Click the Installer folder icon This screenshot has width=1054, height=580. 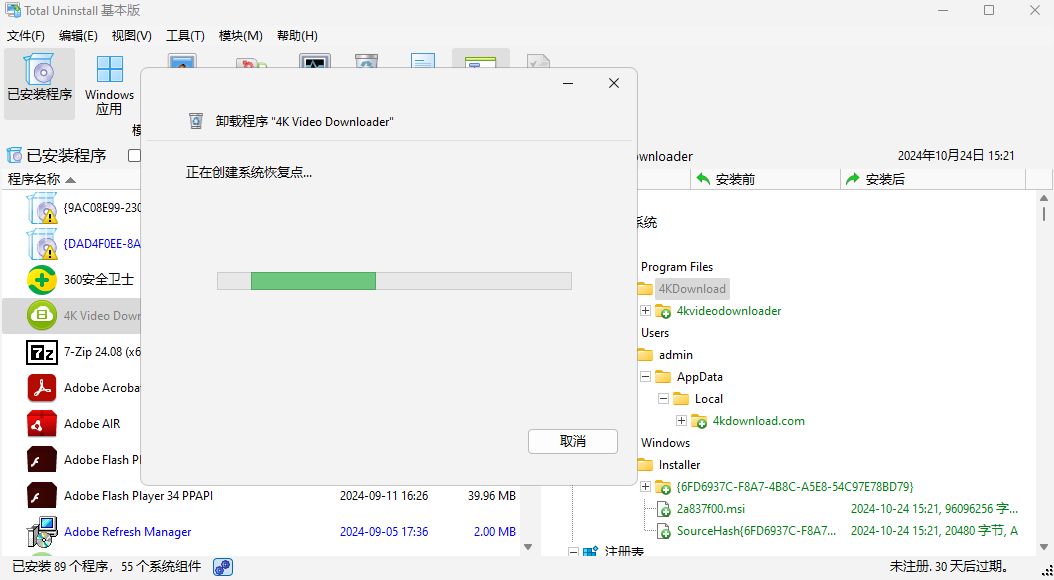pyautogui.click(x=645, y=464)
